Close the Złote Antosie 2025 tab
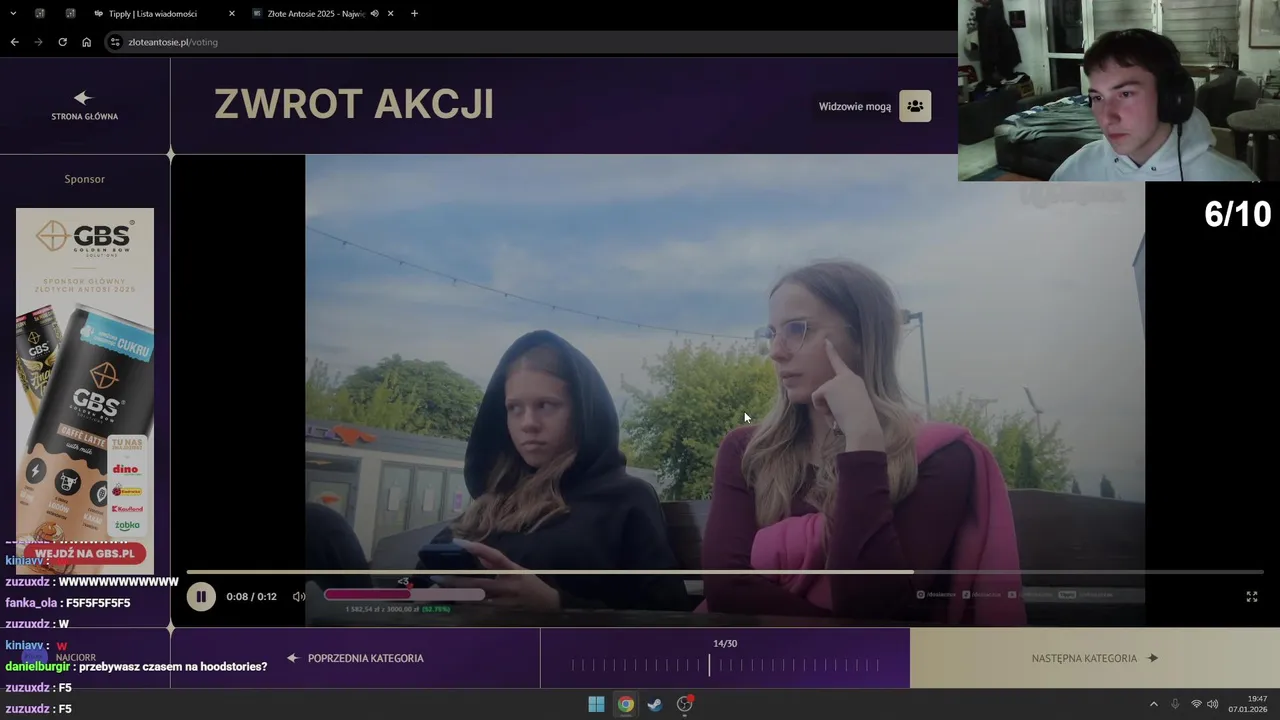 pyautogui.click(x=390, y=14)
